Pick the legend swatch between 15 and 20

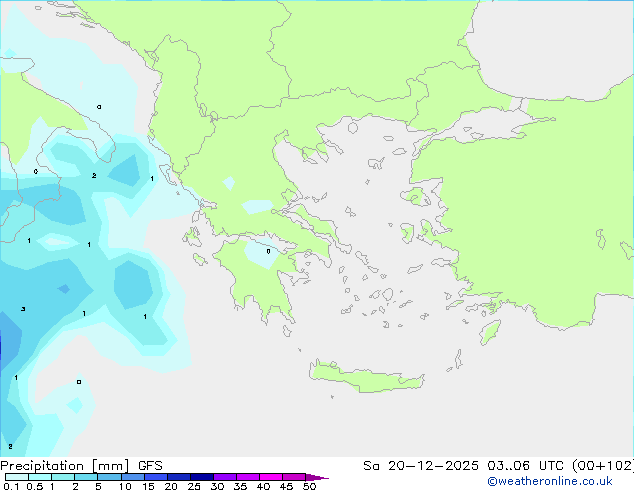coord(155,477)
